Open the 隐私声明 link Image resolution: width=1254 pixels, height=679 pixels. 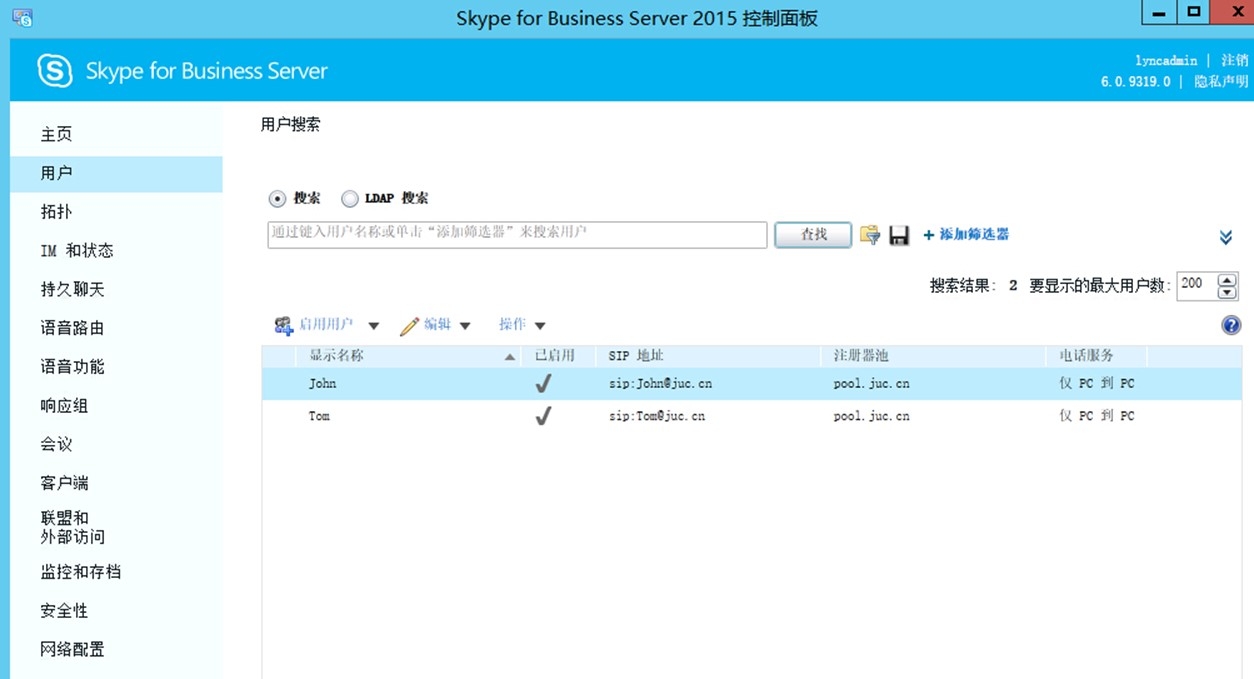[1221, 82]
